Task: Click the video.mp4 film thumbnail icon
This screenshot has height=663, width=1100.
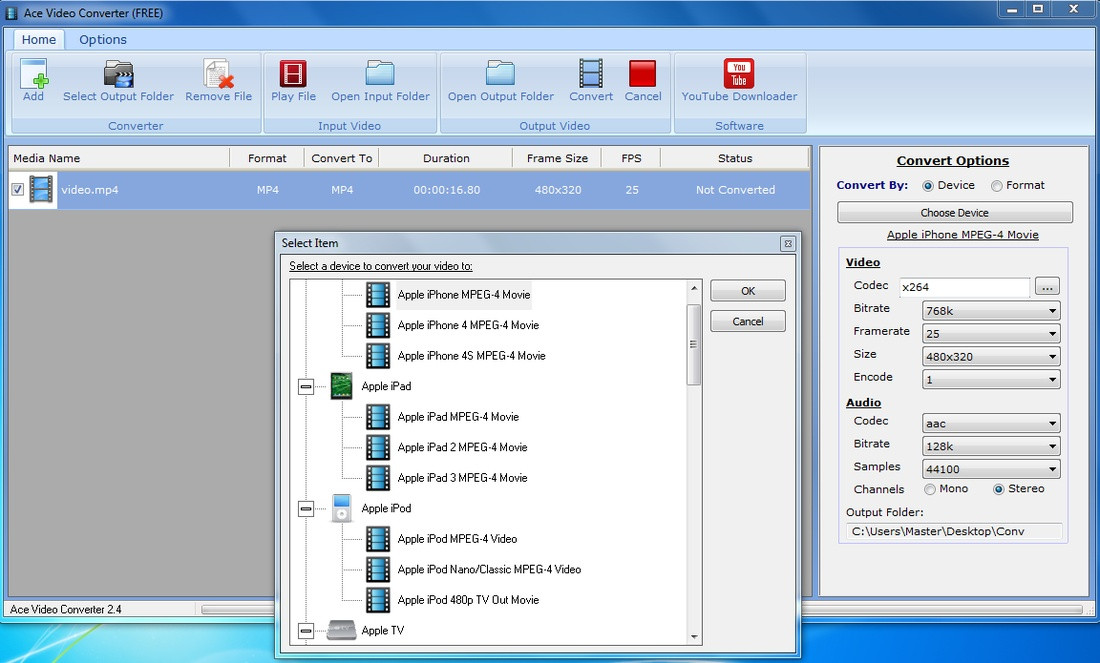Action: click(41, 189)
